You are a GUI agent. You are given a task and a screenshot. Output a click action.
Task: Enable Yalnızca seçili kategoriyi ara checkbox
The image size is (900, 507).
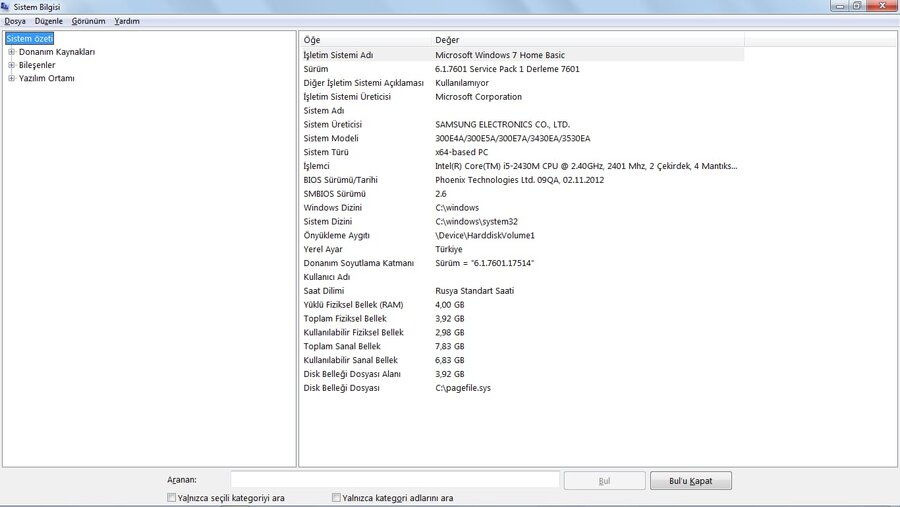point(171,498)
